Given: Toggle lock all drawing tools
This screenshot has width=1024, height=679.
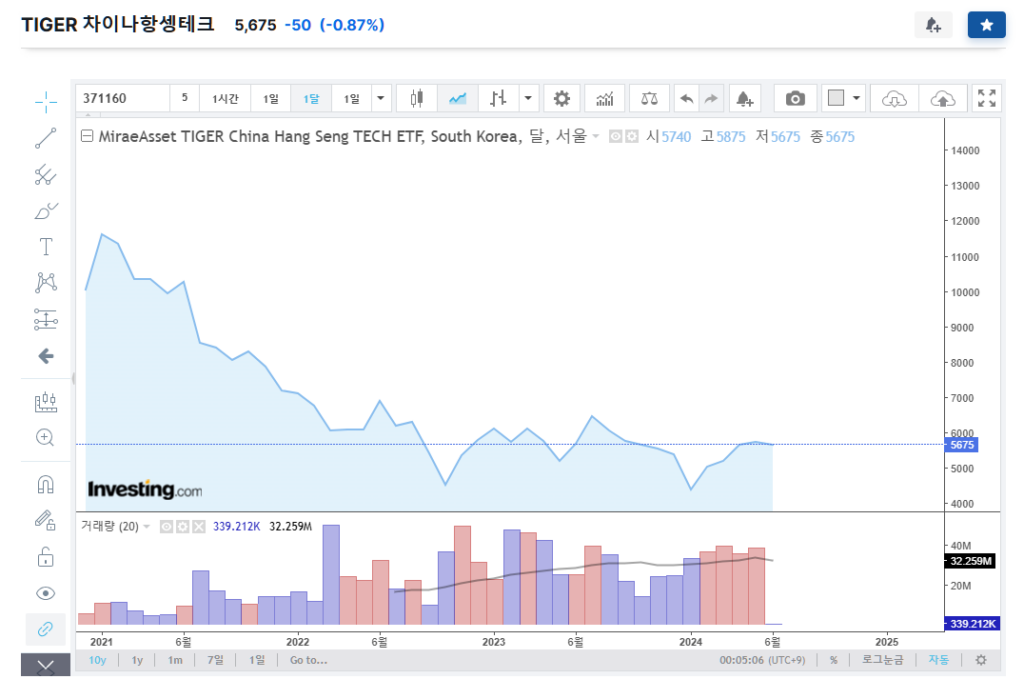Looking at the screenshot, I should 46,557.
